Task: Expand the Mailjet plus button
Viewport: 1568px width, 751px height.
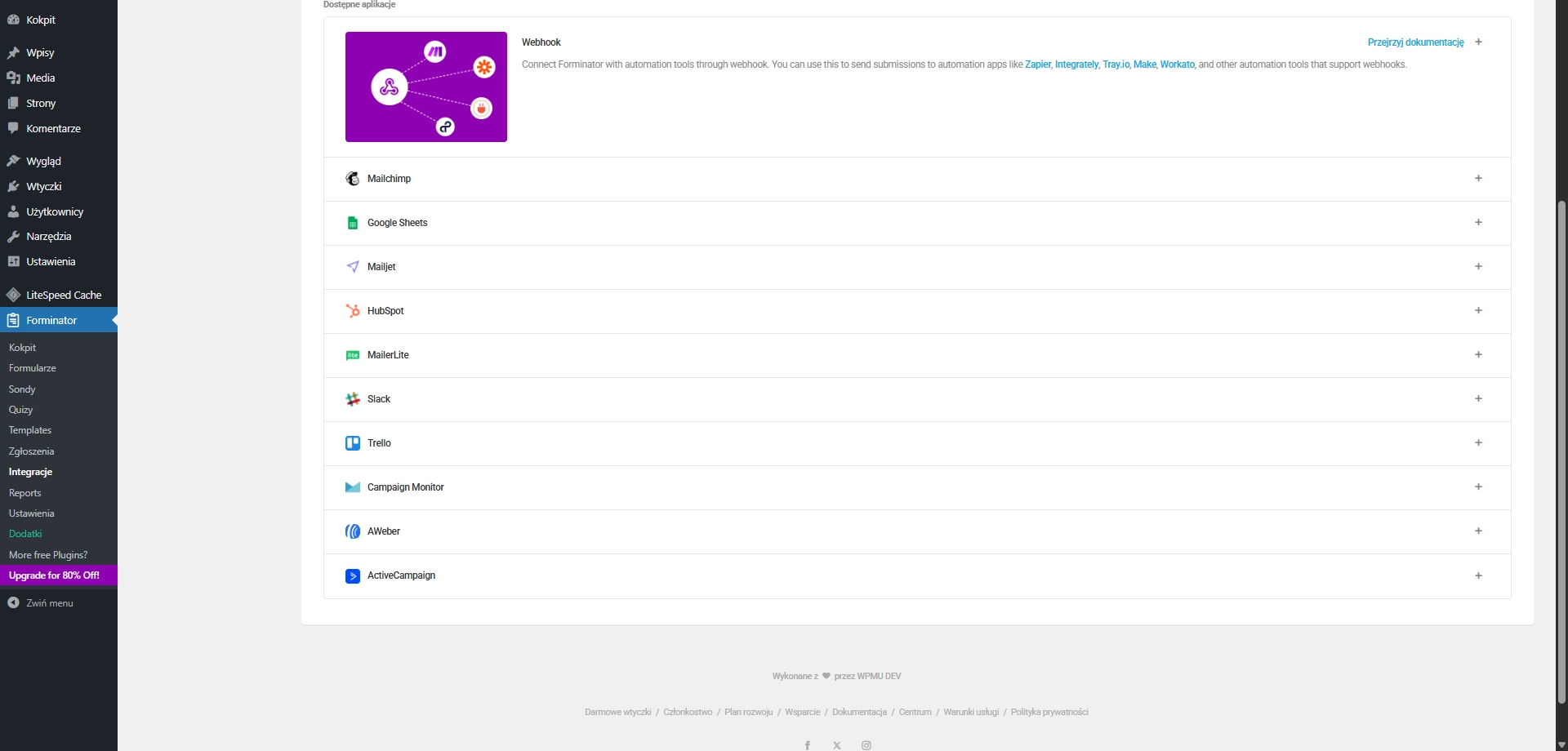Action: [x=1478, y=266]
